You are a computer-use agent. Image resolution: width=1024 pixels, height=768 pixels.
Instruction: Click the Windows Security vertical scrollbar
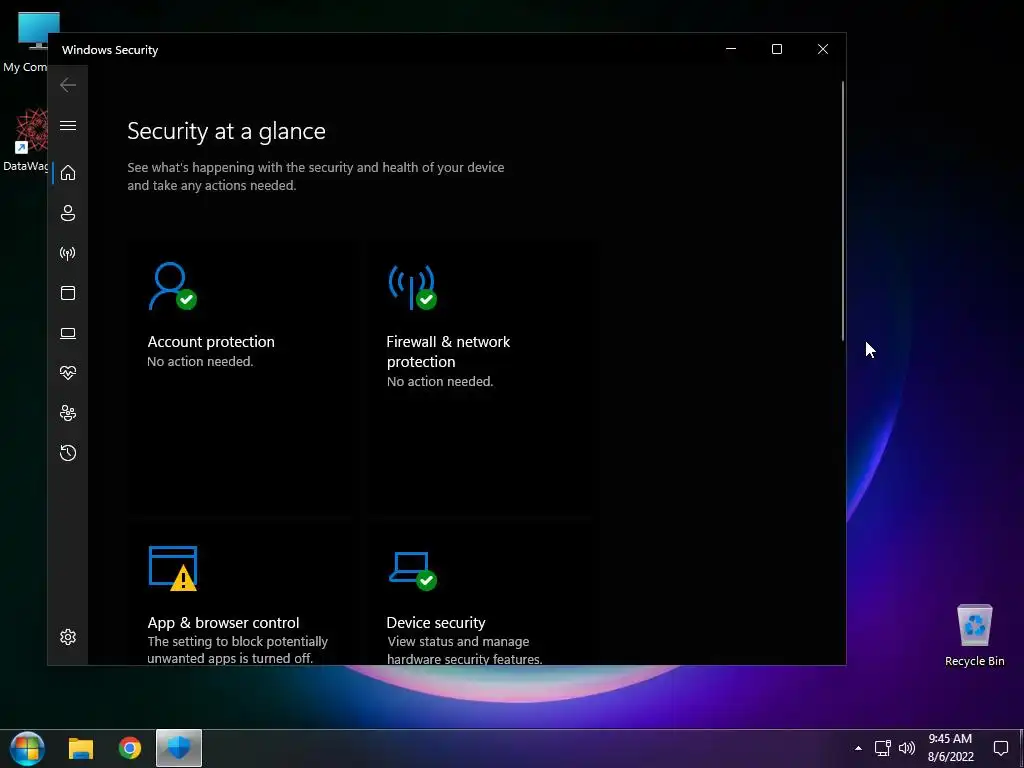coord(842,210)
